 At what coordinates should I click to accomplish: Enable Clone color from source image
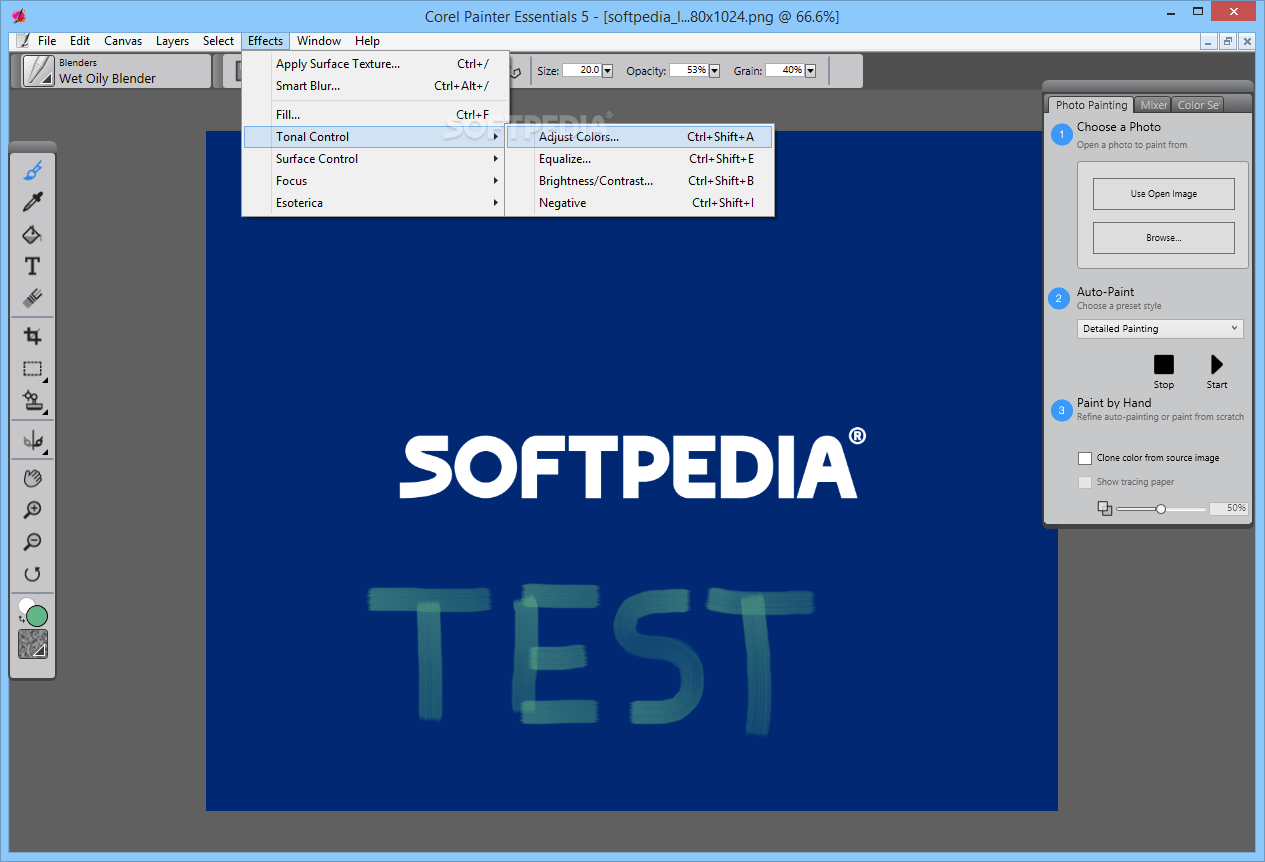coord(1085,458)
